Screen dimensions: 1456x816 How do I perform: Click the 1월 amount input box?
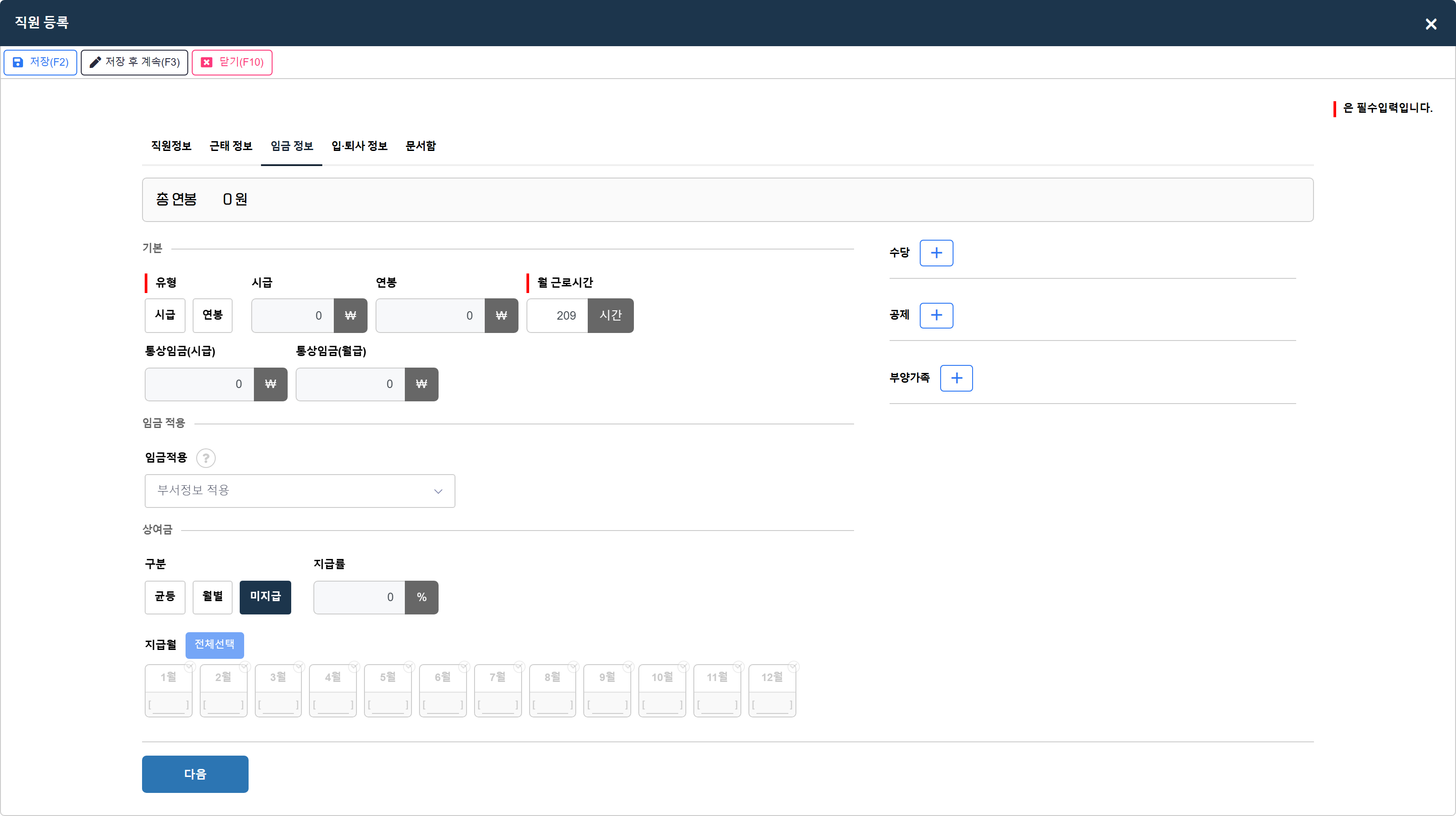tap(168, 705)
